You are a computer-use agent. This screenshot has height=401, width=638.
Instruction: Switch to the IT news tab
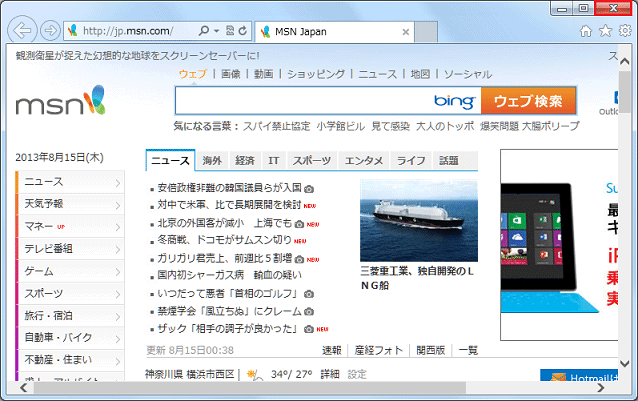274,161
